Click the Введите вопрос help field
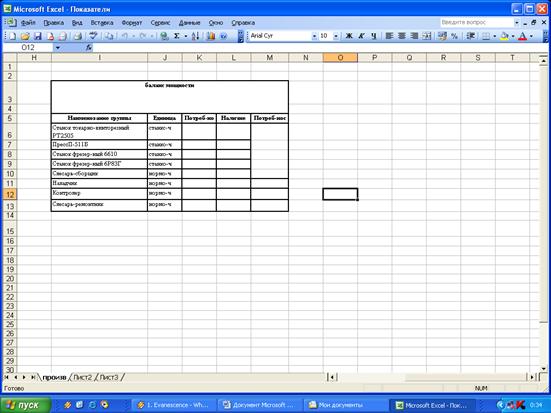This screenshot has width=551, height=413. point(477,22)
